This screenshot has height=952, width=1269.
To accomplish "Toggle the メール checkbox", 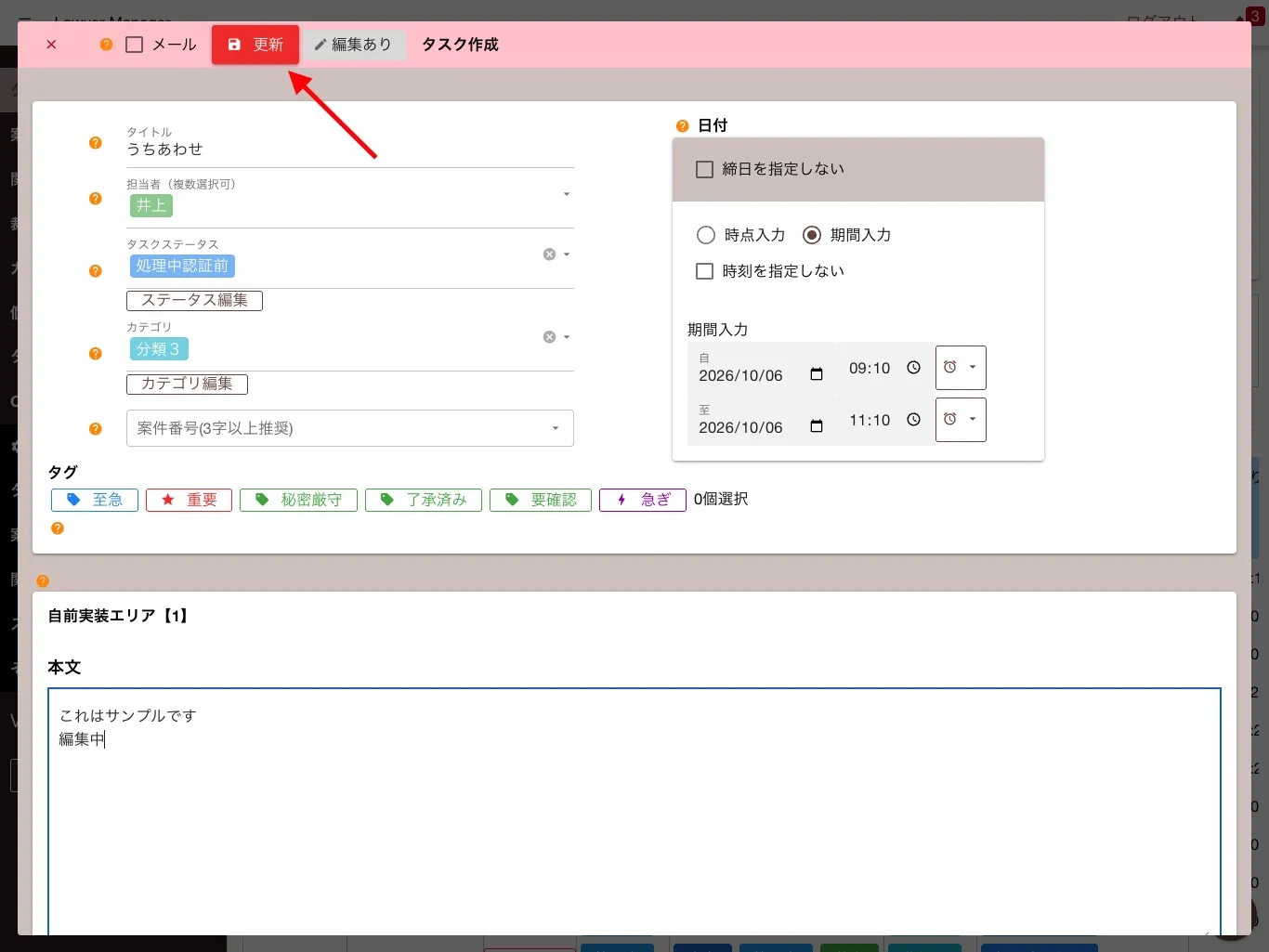I will click(135, 45).
